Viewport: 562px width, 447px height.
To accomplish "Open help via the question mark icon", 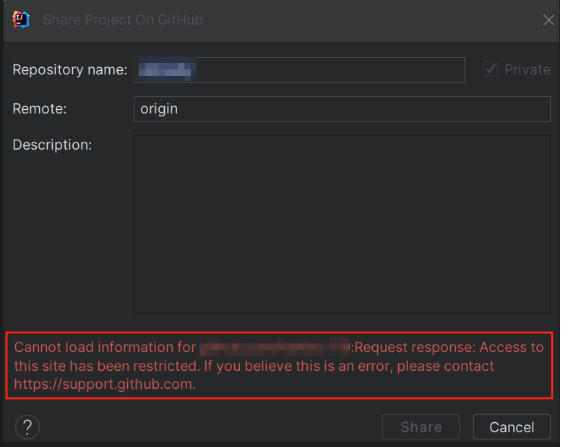I will coord(27,427).
